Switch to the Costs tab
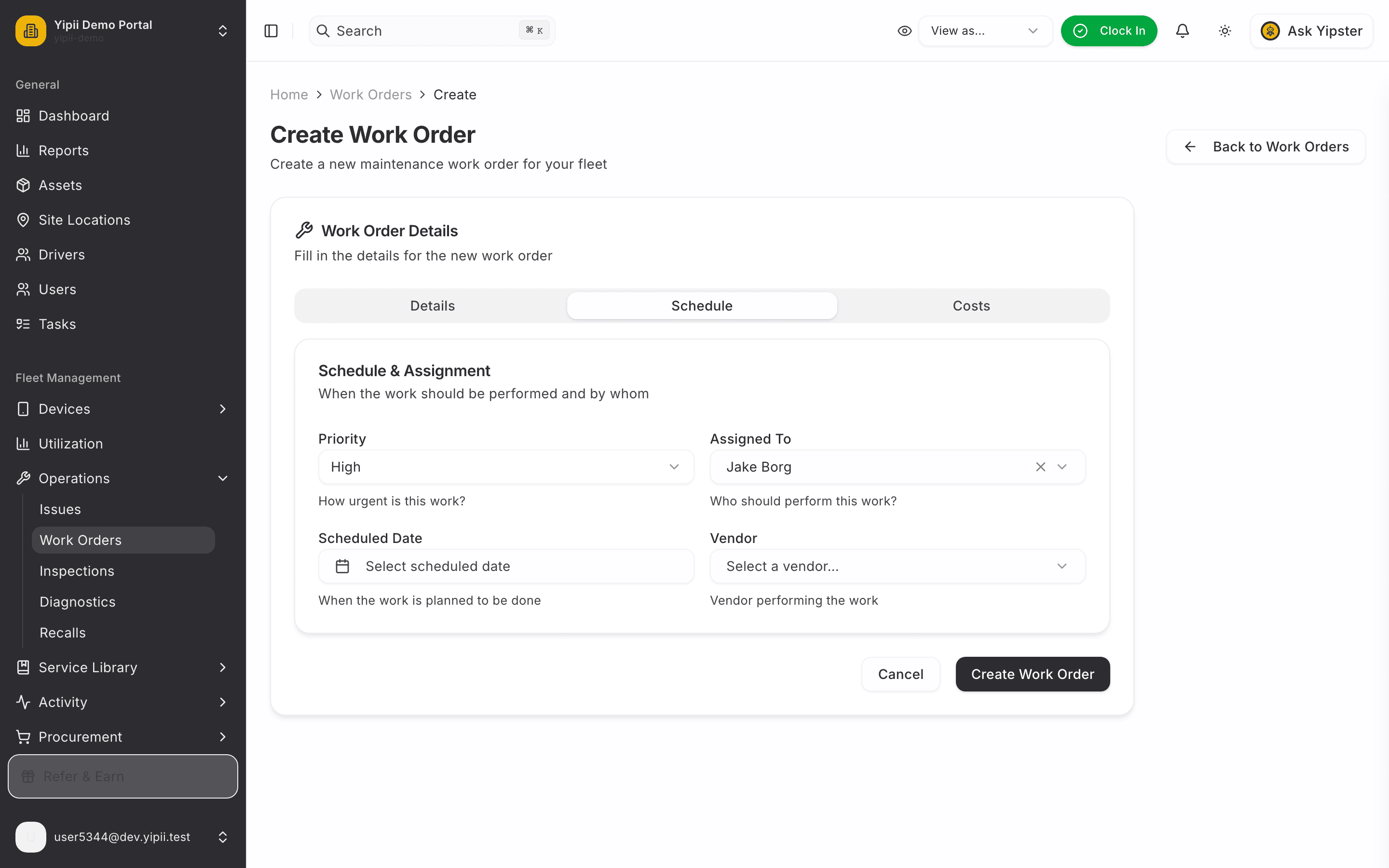The height and width of the screenshot is (868, 1389). (x=971, y=306)
